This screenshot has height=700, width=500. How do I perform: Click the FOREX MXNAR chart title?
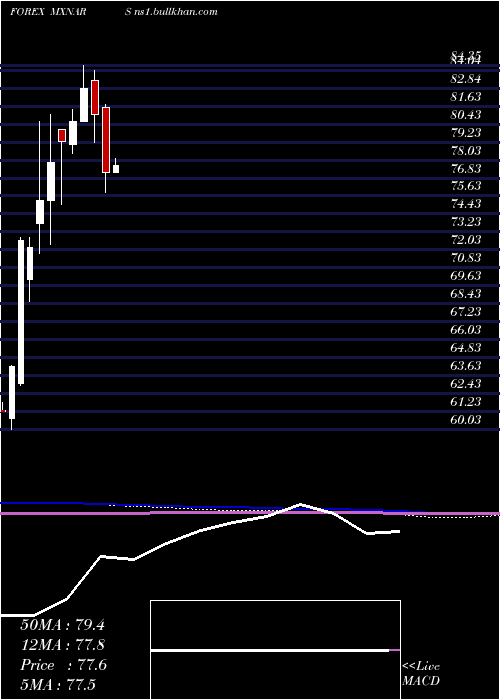(48, 12)
